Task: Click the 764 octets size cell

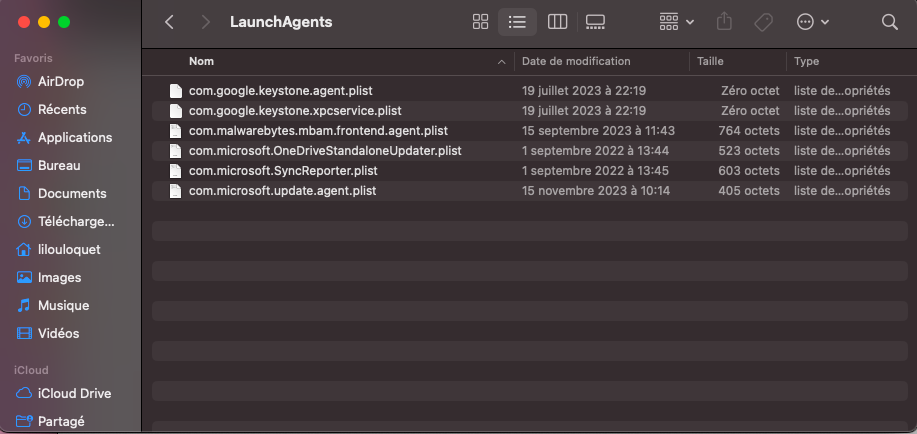Action: click(x=749, y=131)
